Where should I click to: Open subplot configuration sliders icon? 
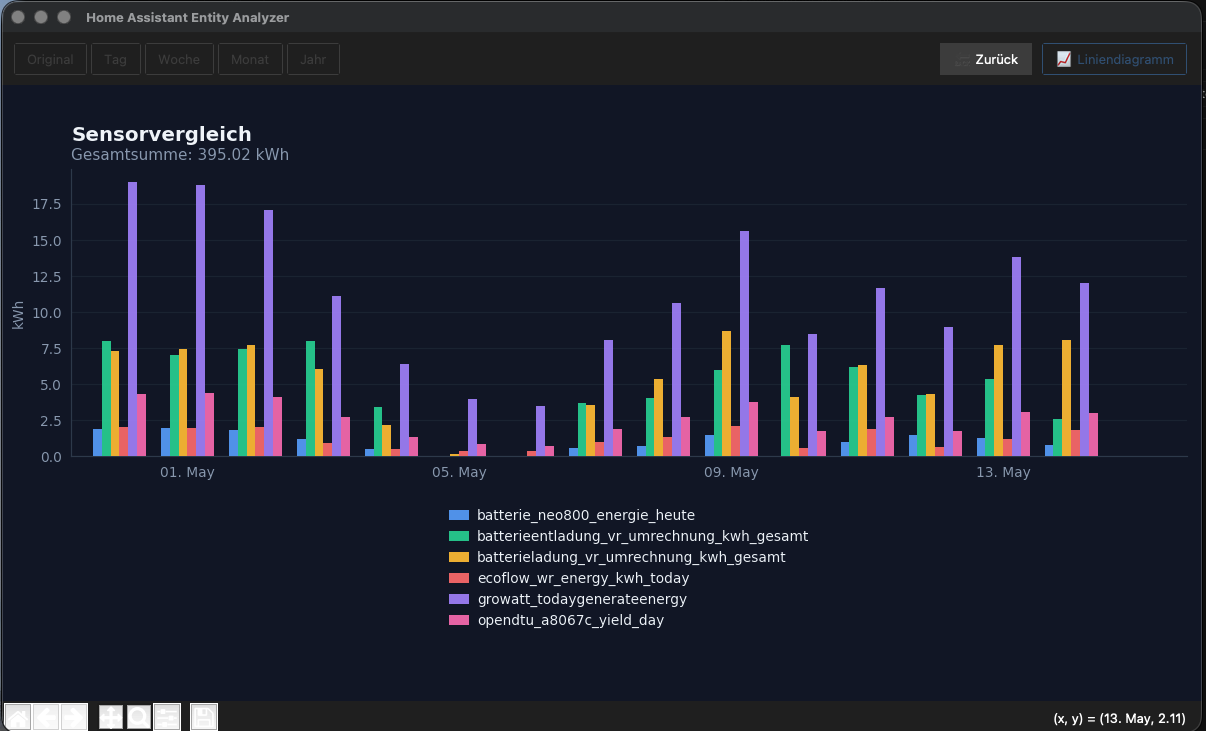167,717
